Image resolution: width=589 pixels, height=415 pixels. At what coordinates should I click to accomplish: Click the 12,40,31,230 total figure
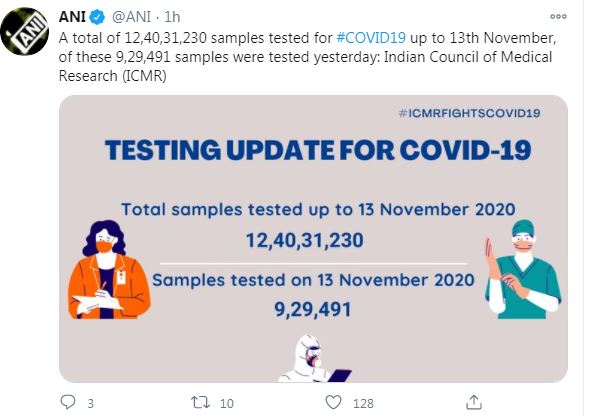click(x=305, y=240)
